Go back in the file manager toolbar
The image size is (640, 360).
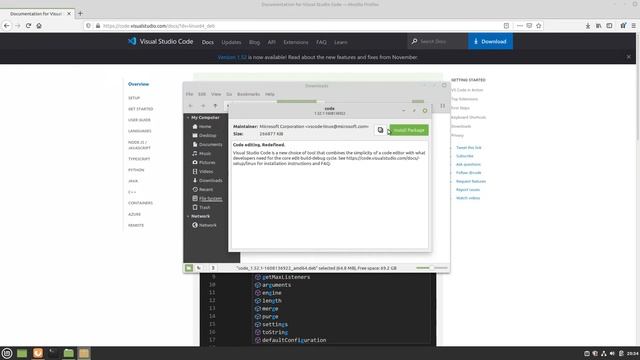point(191,106)
